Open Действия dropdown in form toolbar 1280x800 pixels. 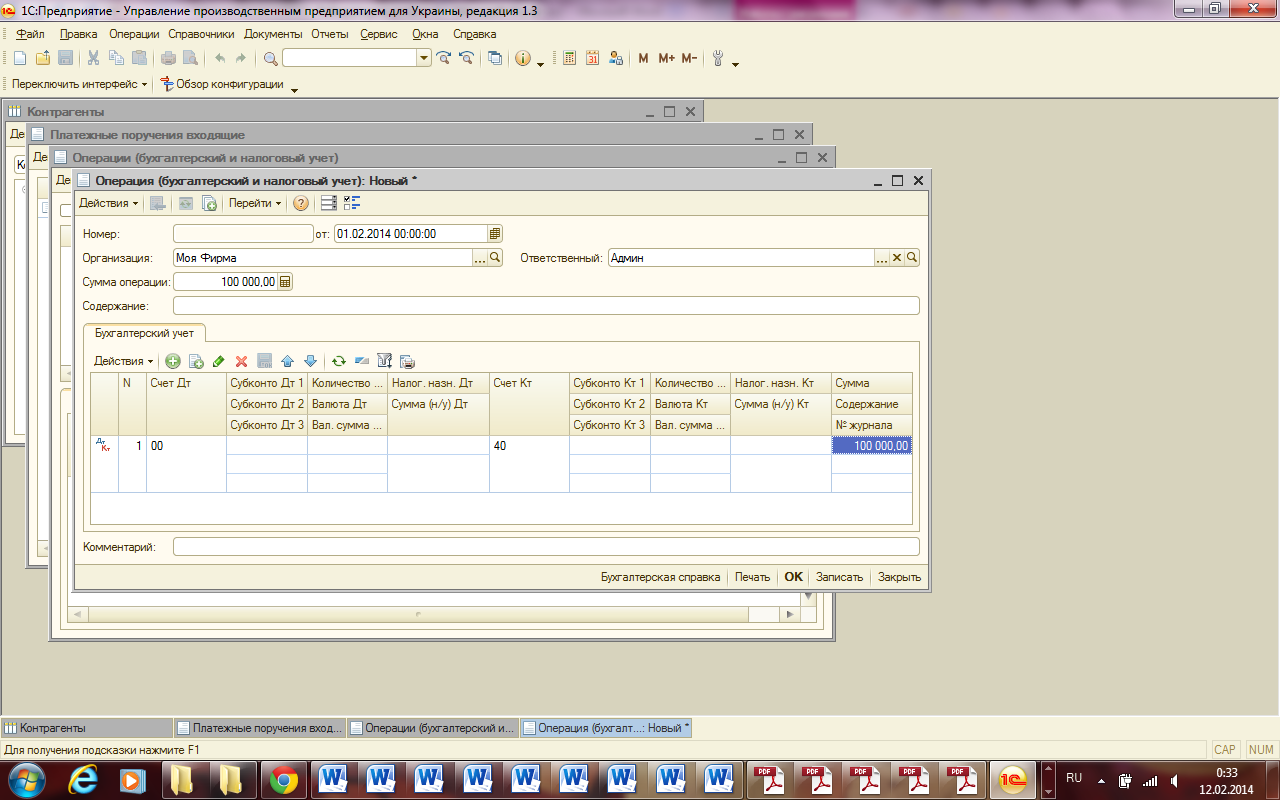[108, 203]
